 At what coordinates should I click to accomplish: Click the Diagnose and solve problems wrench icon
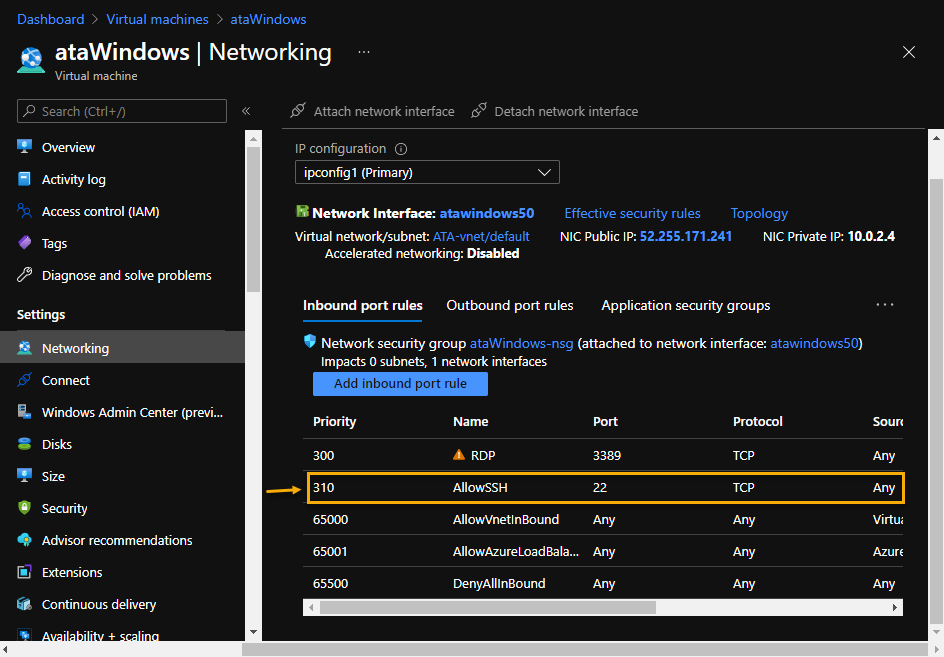pyautogui.click(x=24, y=275)
